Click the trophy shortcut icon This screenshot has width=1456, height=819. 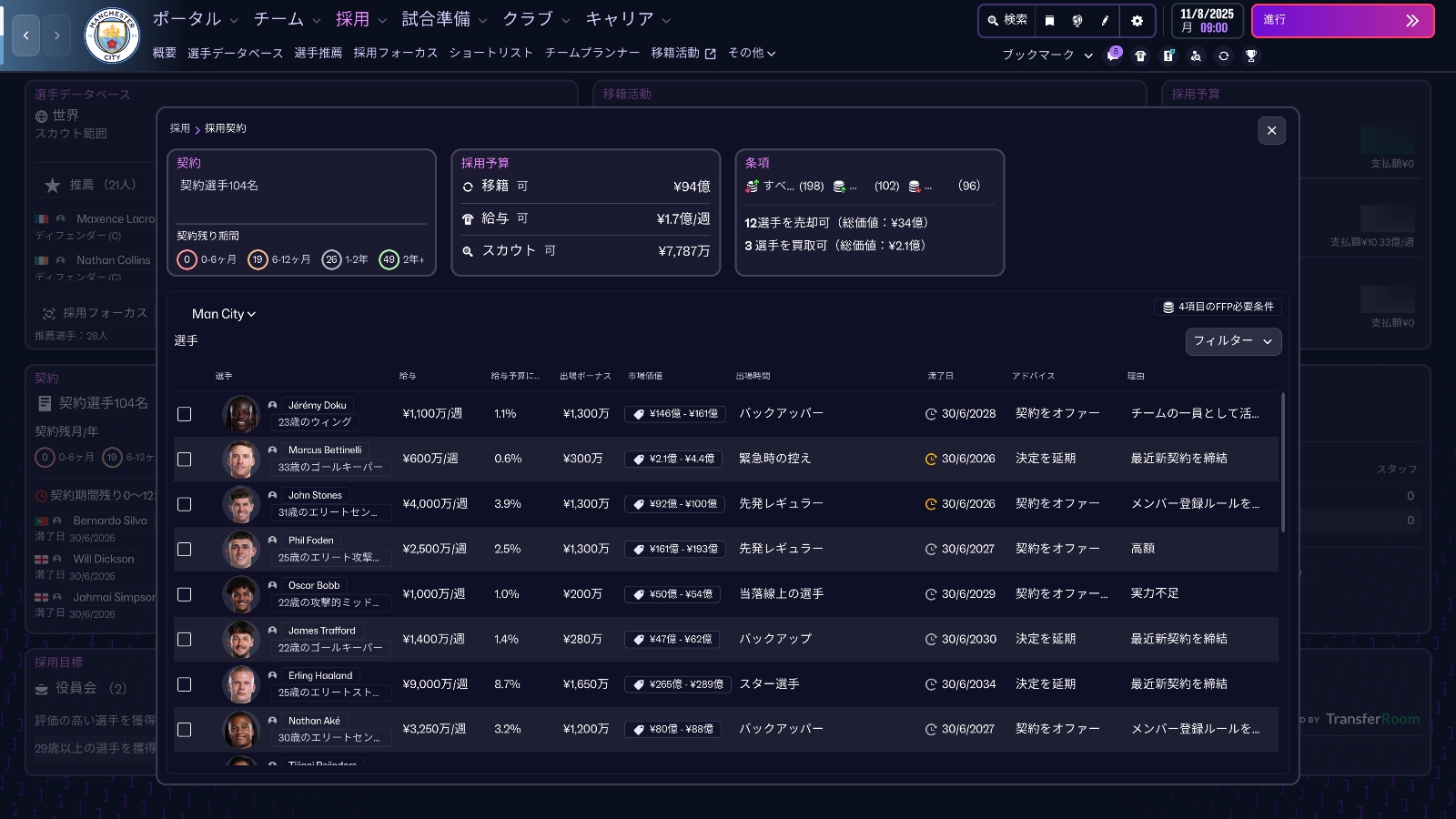pyautogui.click(x=1251, y=56)
